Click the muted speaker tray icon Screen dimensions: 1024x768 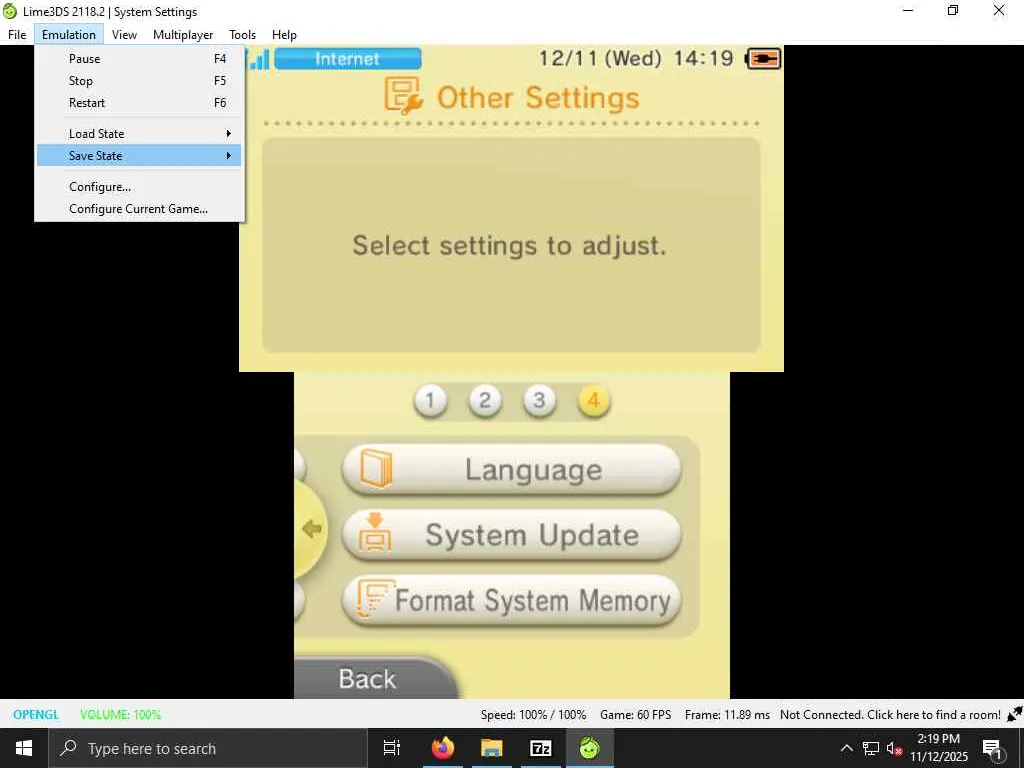pos(894,748)
